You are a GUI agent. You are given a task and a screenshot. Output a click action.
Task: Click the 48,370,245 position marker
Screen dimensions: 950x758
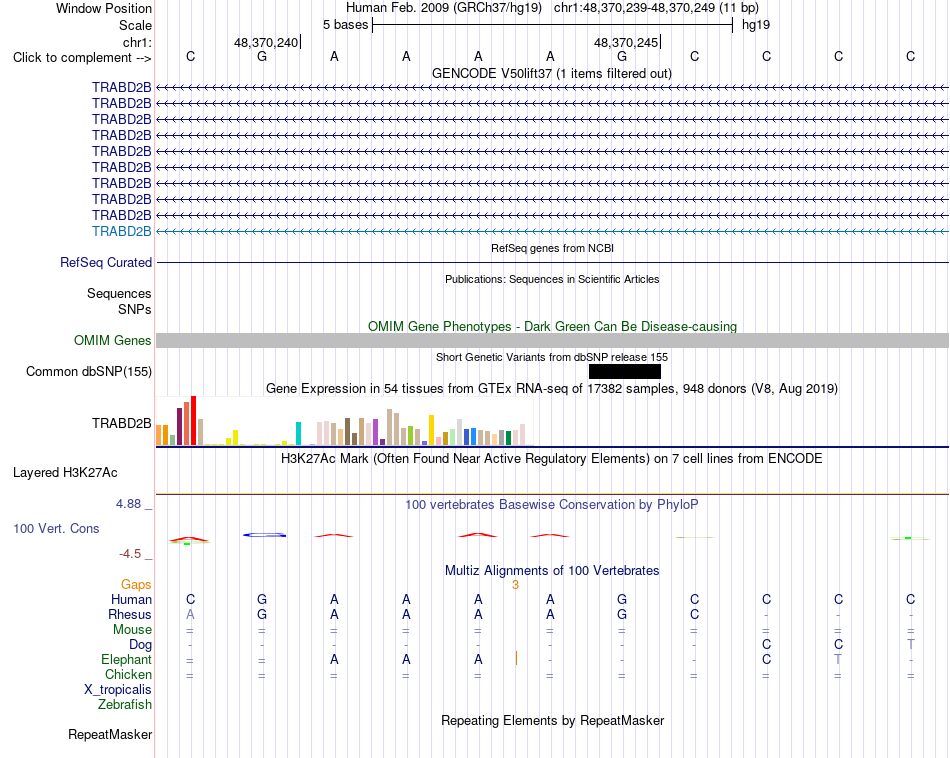click(626, 42)
